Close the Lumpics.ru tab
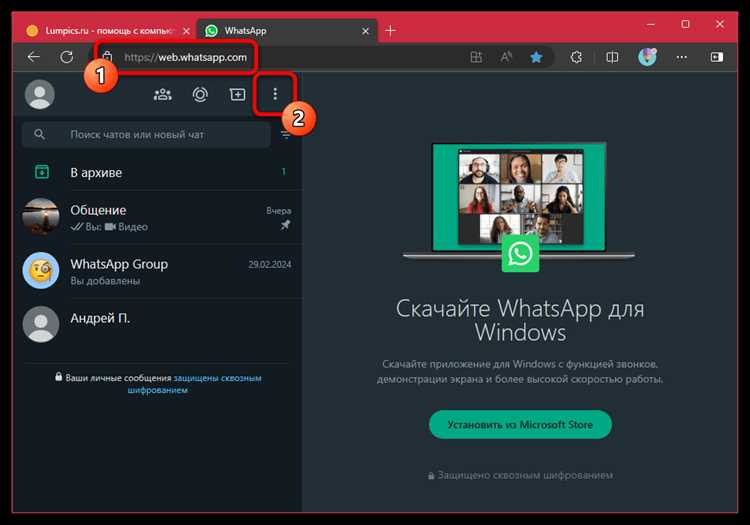The height and width of the screenshot is (525, 750). [x=187, y=31]
